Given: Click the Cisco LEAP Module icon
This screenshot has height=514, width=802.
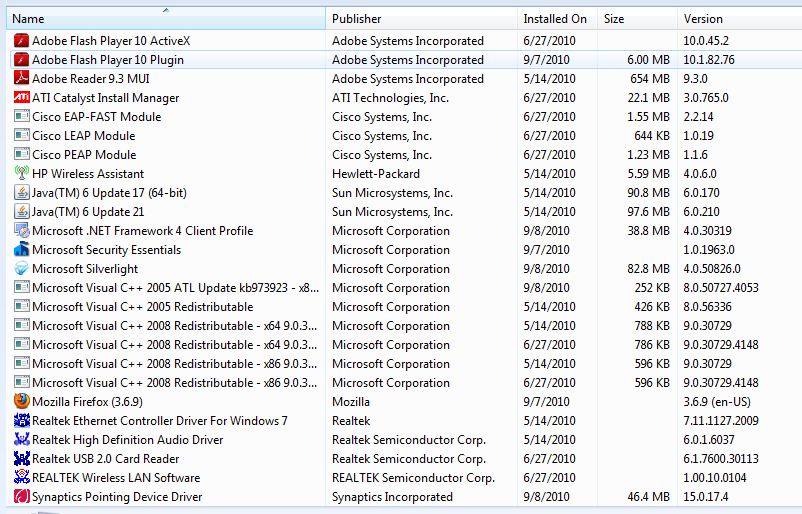Looking at the screenshot, I should click(x=21, y=135).
